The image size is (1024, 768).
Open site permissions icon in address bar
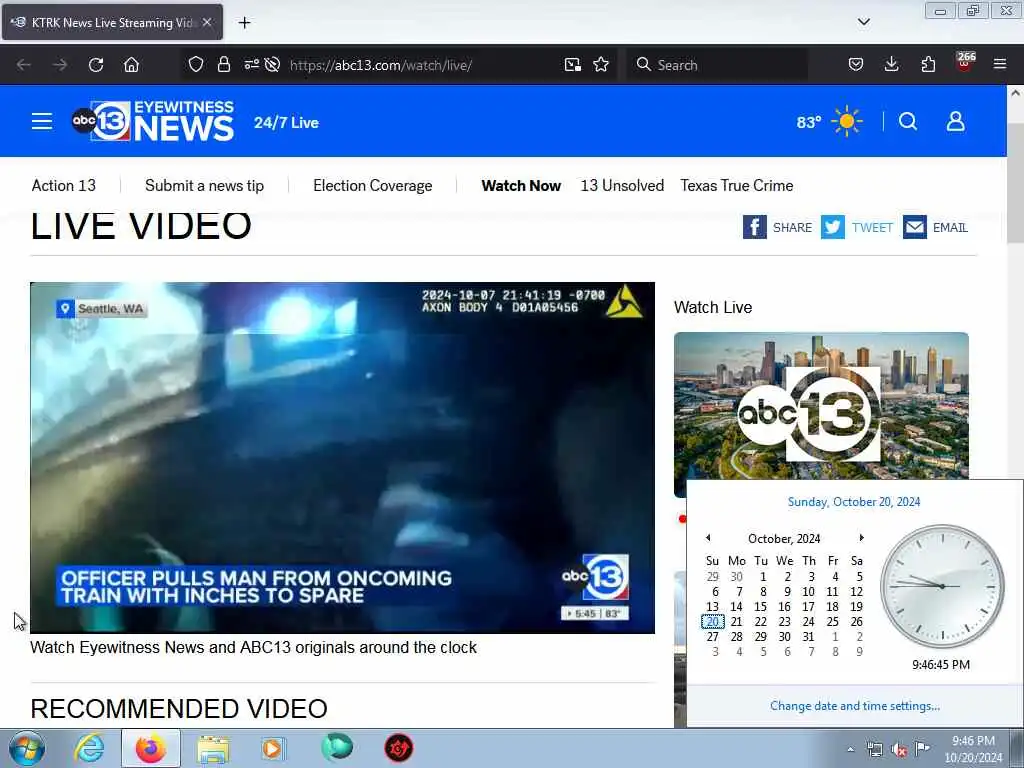(x=251, y=64)
